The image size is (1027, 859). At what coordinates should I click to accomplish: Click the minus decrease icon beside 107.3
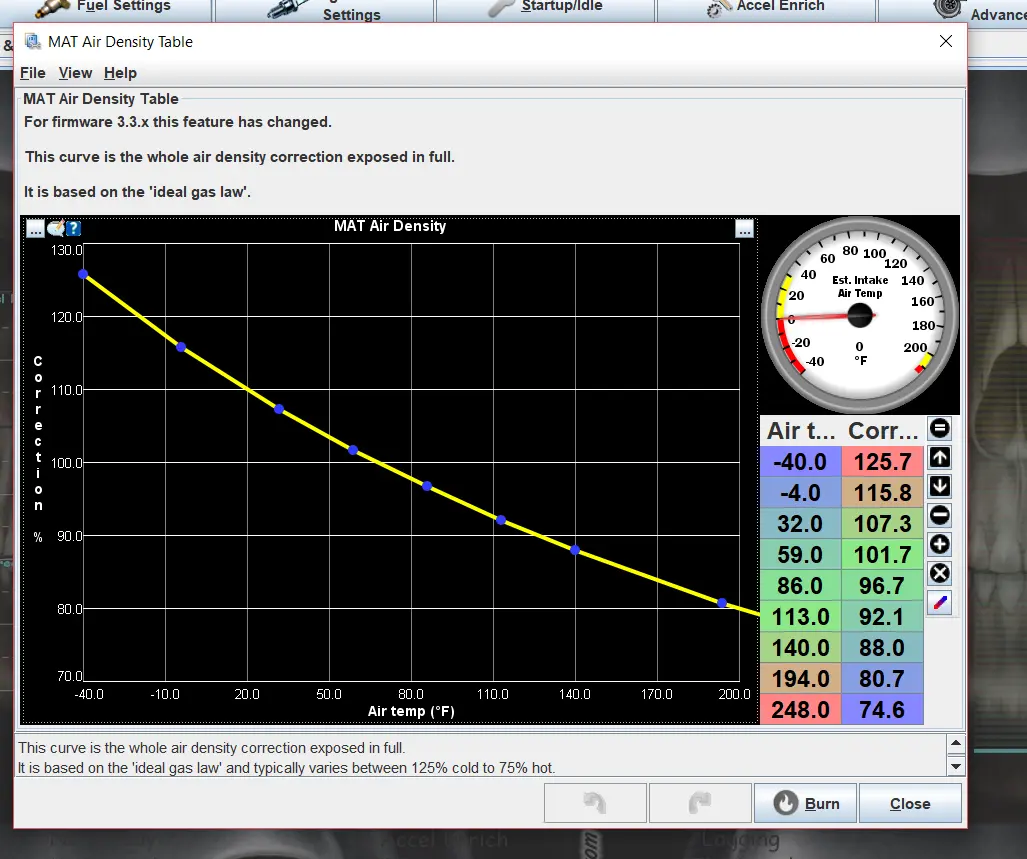[x=940, y=515]
